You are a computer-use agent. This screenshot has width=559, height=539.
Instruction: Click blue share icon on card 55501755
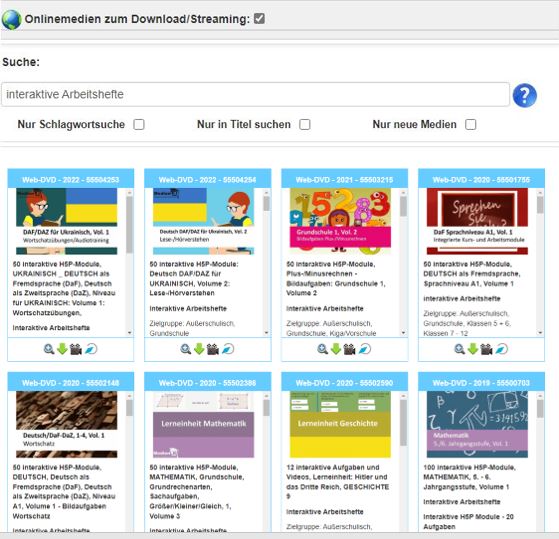tap(502, 349)
